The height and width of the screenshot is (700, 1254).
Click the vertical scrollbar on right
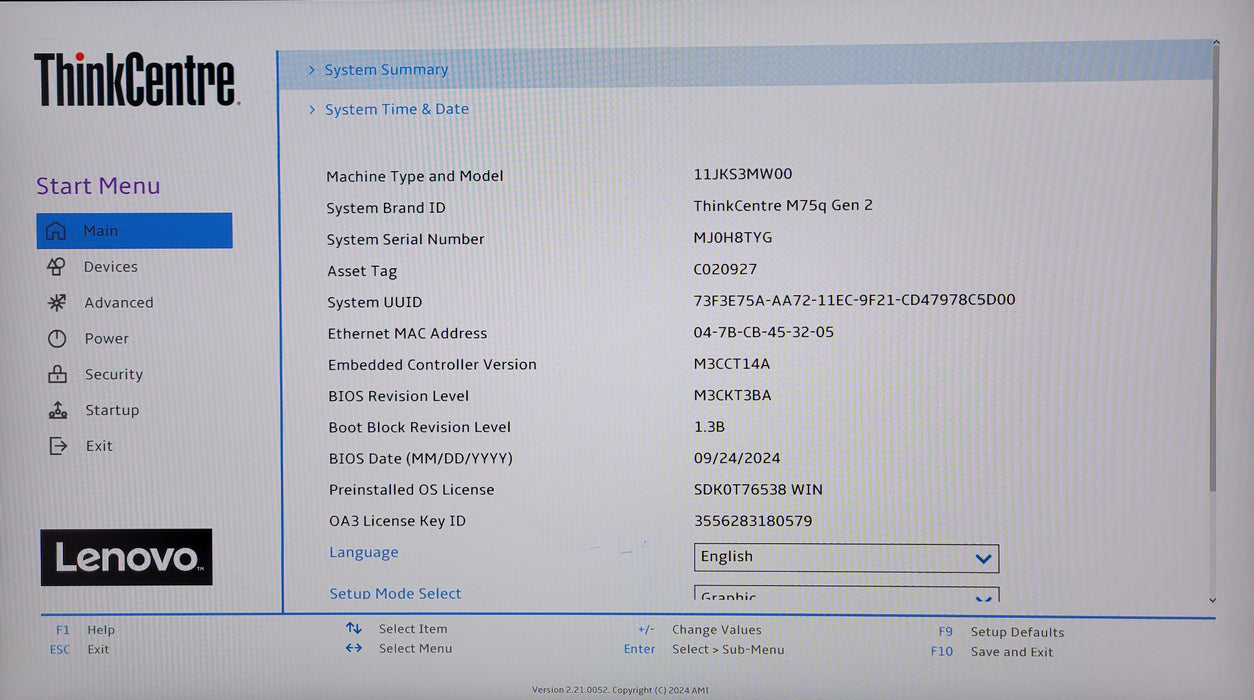pyautogui.click(x=1214, y=270)
